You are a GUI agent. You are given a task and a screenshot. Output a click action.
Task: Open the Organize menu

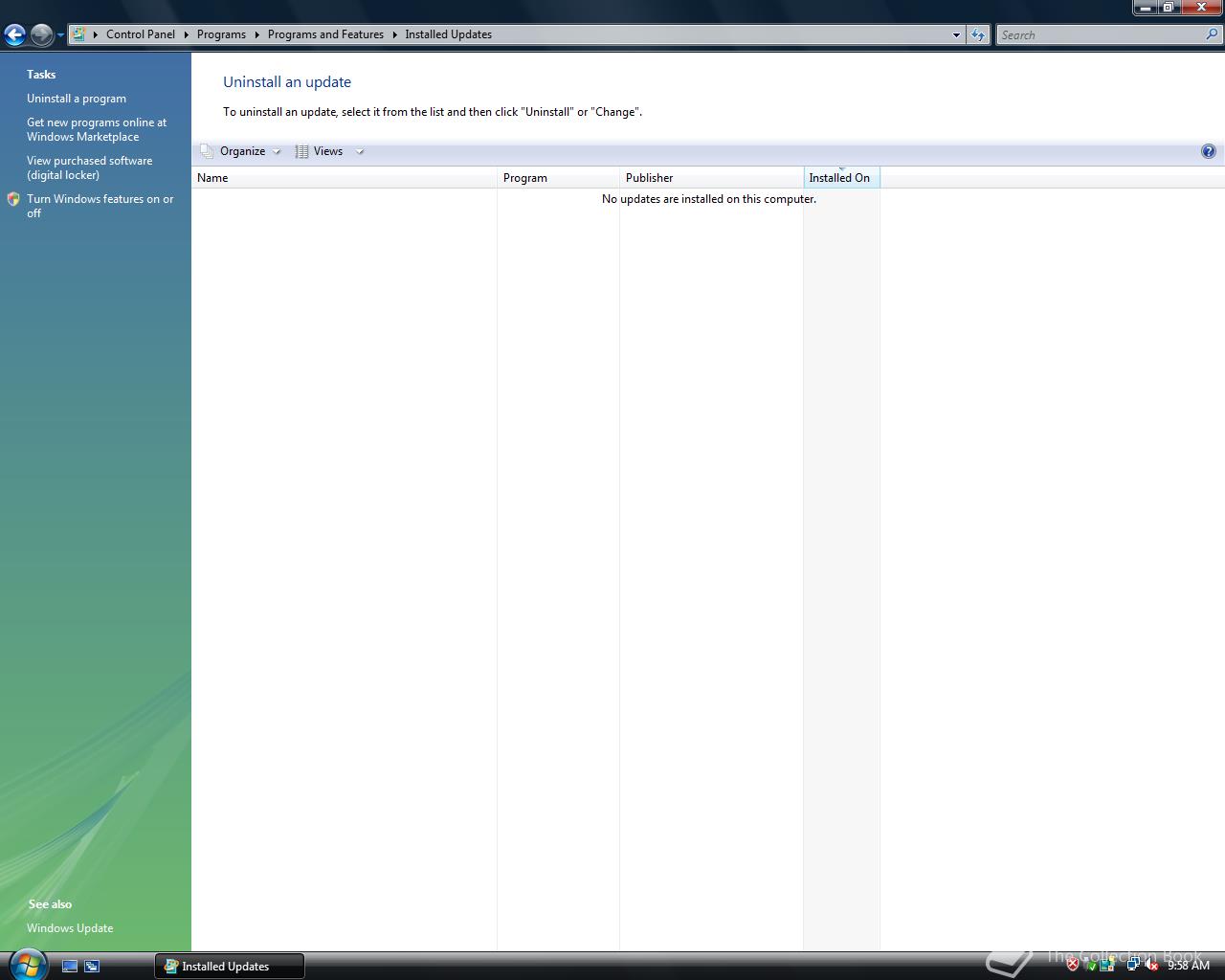point(242,151)
